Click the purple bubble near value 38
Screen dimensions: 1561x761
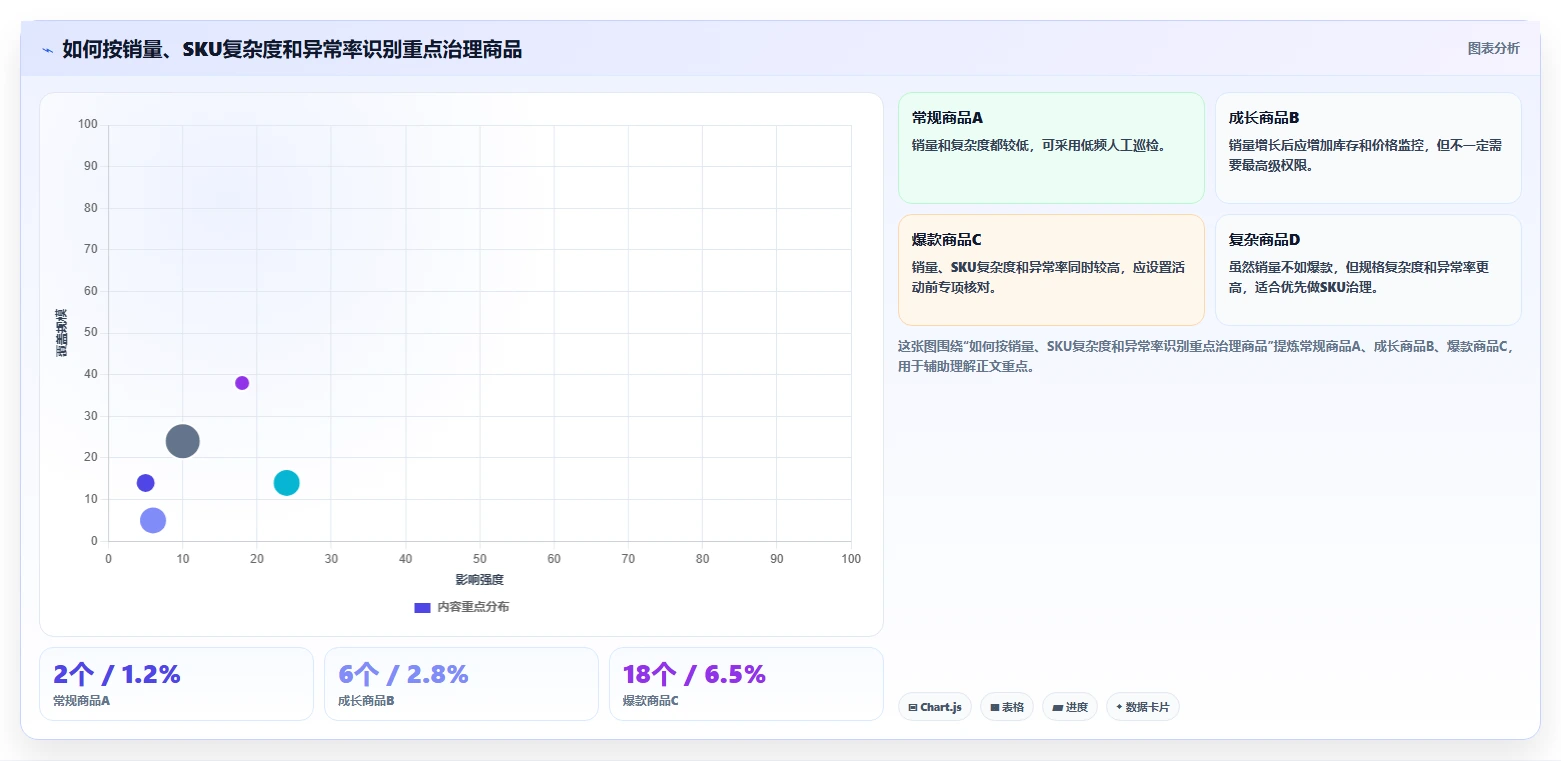click(x=242, y=383)
